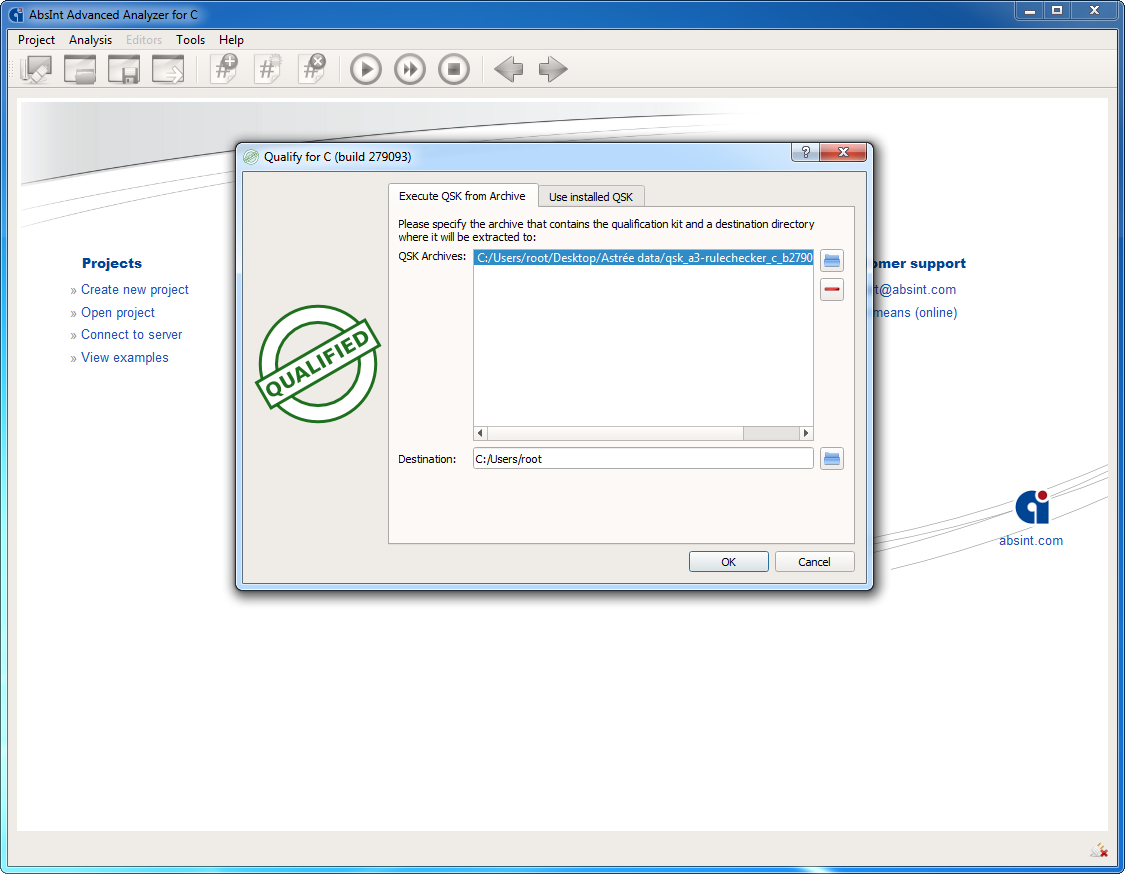Click the Connect to server link
Viewport: 1125px width, 874px height.
[x=131, y=334]
